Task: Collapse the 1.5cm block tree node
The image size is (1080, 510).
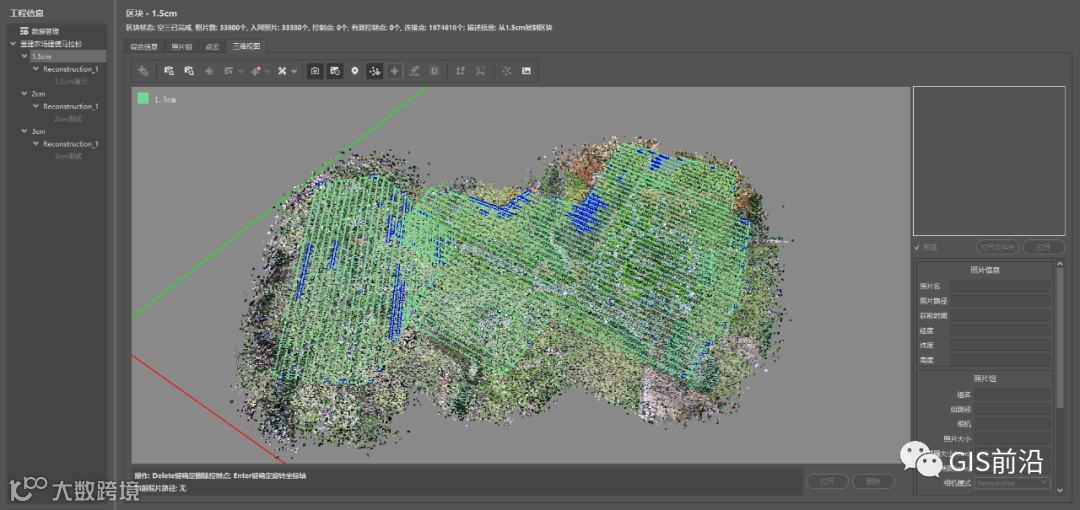Action: tap(24, 57)
